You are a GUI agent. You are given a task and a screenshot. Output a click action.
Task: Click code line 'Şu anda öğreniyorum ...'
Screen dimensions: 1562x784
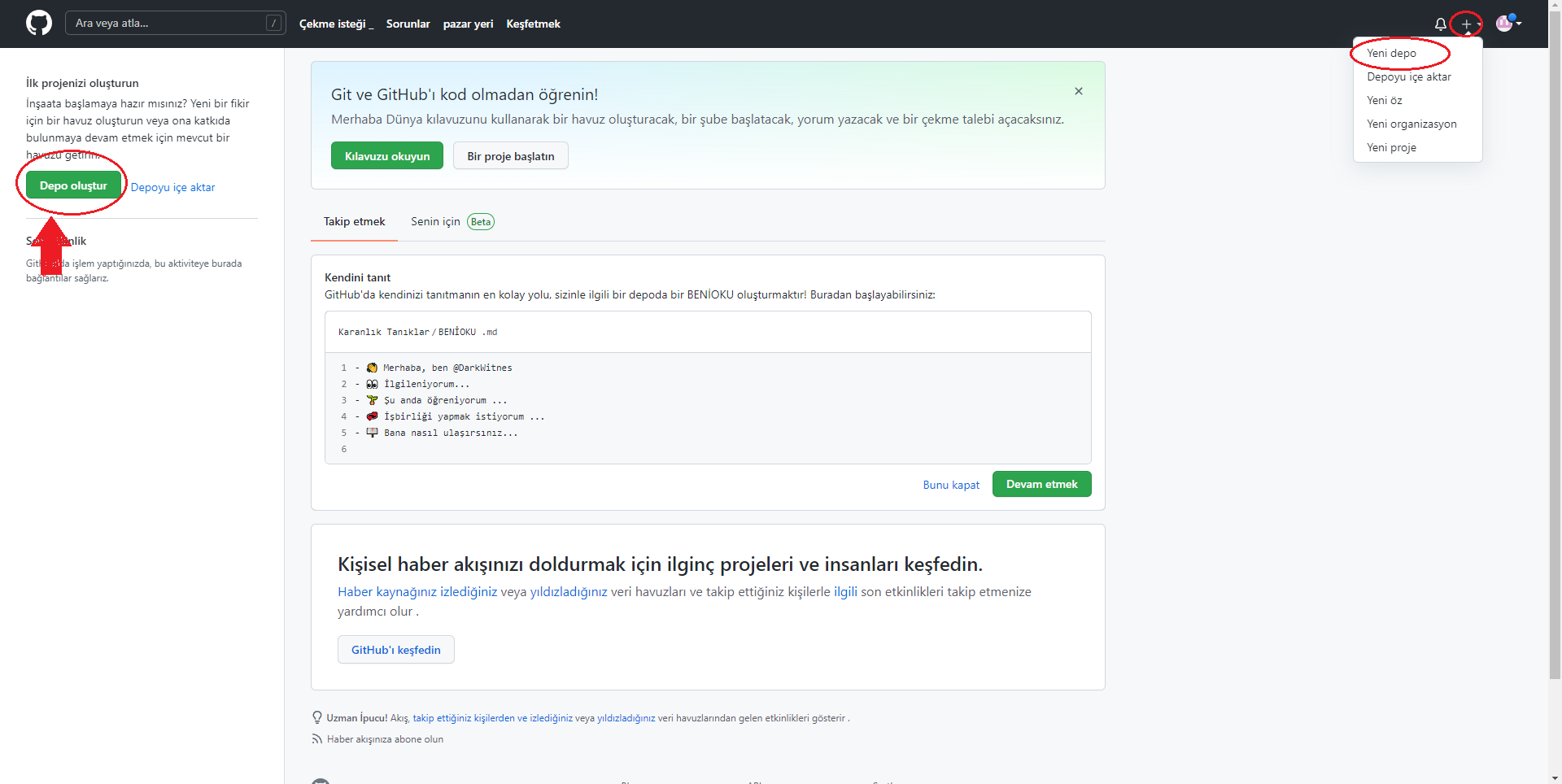(x=445, y=400)
